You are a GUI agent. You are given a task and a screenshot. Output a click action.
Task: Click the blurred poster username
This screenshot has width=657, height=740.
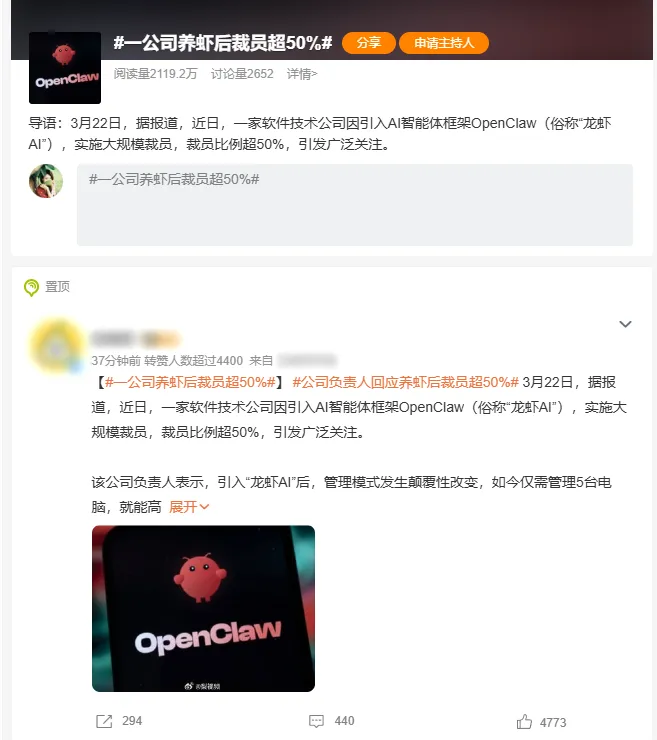[136, 339]
